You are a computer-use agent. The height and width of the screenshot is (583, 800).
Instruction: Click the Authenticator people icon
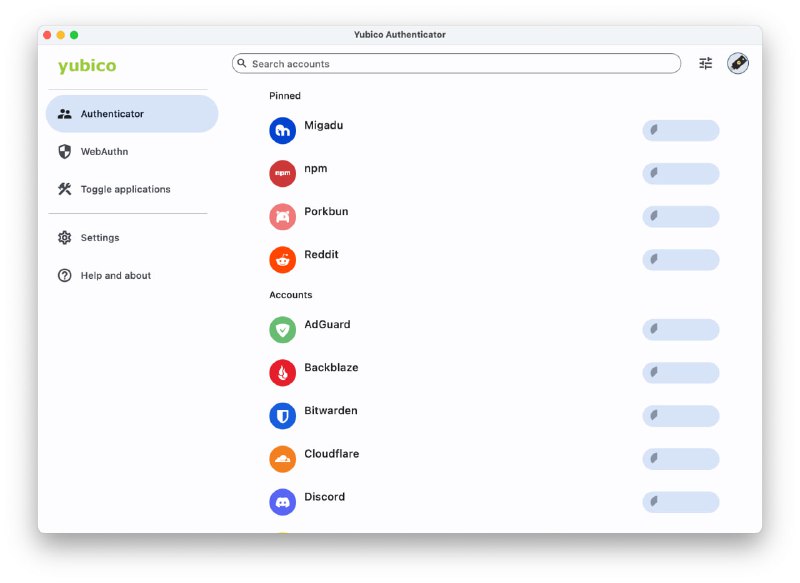coord(64,114)
